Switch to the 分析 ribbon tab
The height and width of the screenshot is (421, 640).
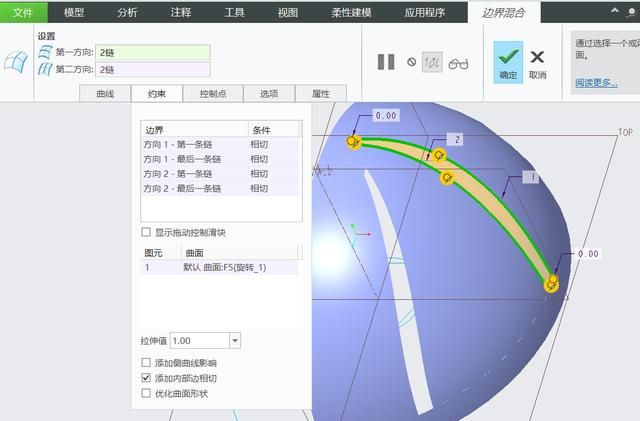[x=127, y=13]
